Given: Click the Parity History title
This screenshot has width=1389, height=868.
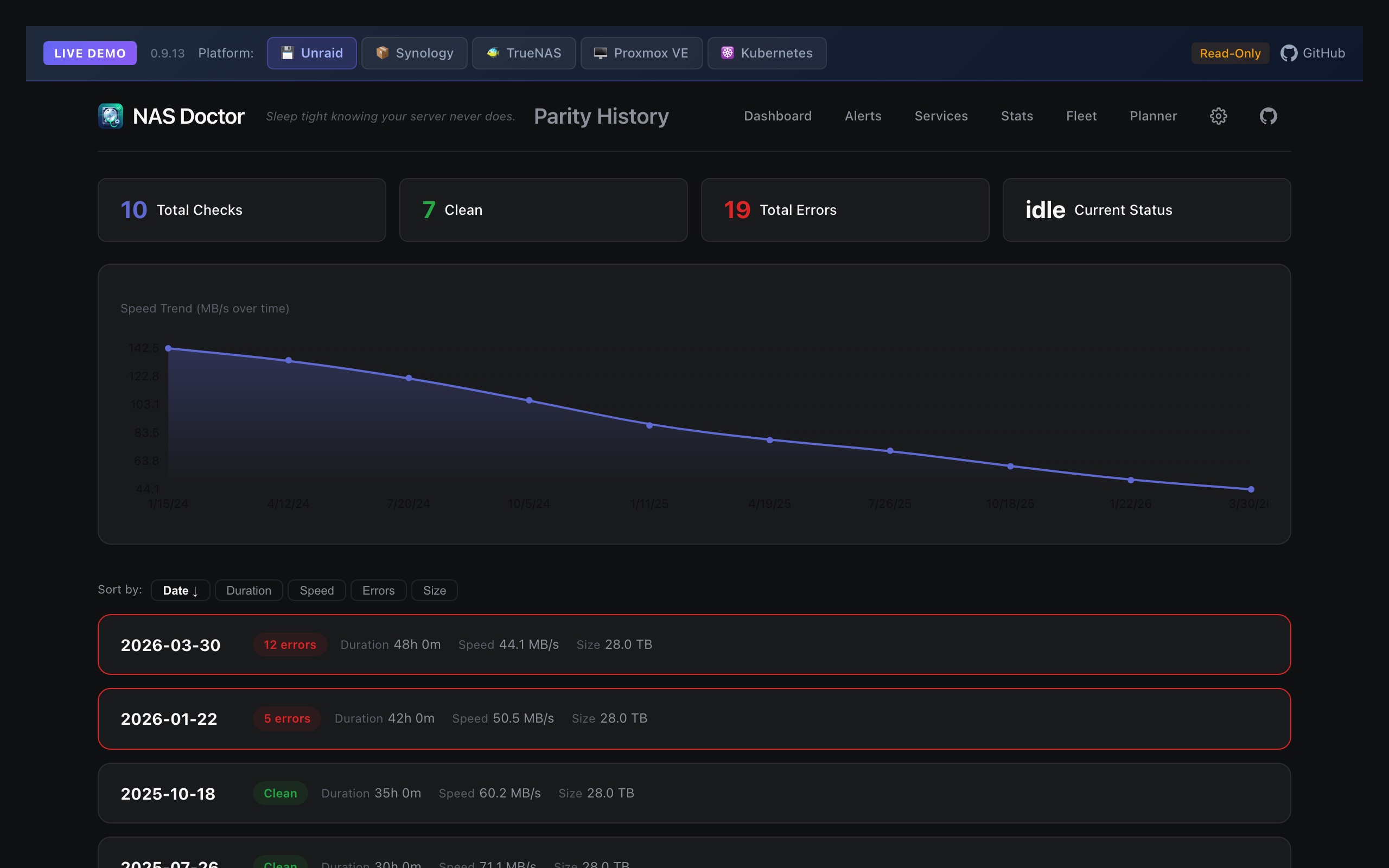Looking at the screenshot, I should tap(601, 116).
